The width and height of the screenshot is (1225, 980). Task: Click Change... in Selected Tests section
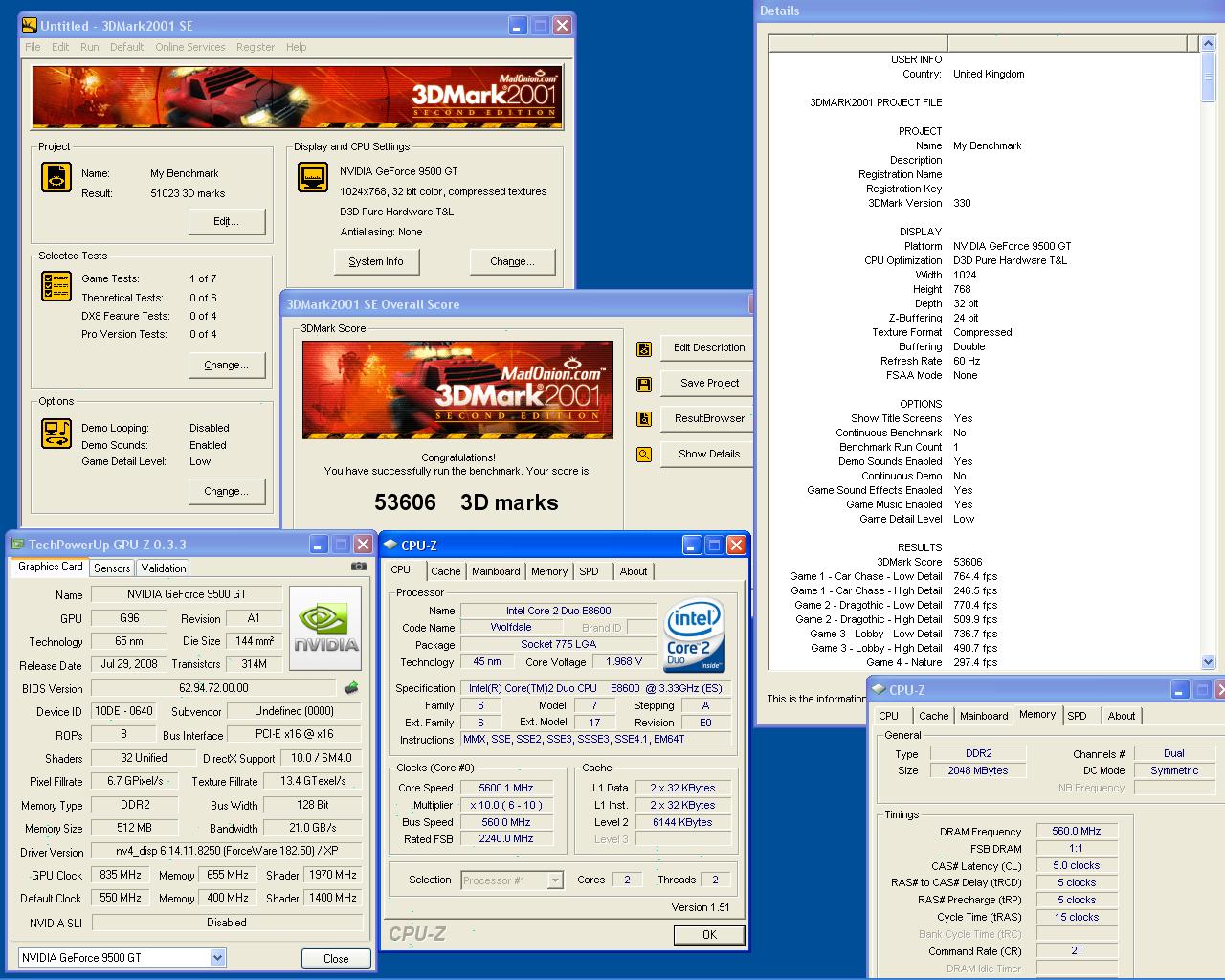227,365
